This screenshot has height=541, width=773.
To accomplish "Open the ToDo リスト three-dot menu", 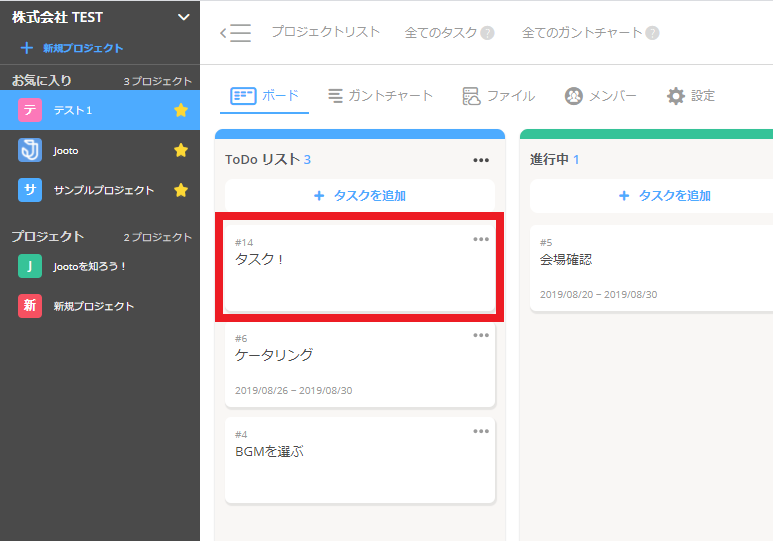I will coord(481,160).
